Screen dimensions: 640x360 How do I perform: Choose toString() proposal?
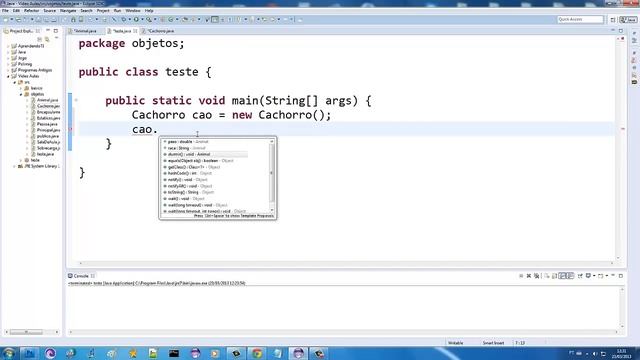[188, 192]
